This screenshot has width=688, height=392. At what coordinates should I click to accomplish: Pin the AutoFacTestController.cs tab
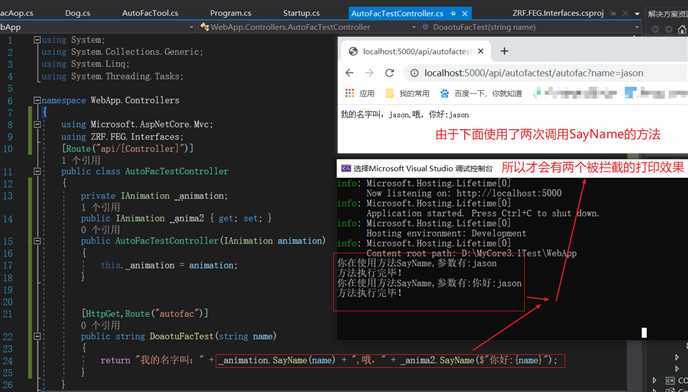pos(453,14)
